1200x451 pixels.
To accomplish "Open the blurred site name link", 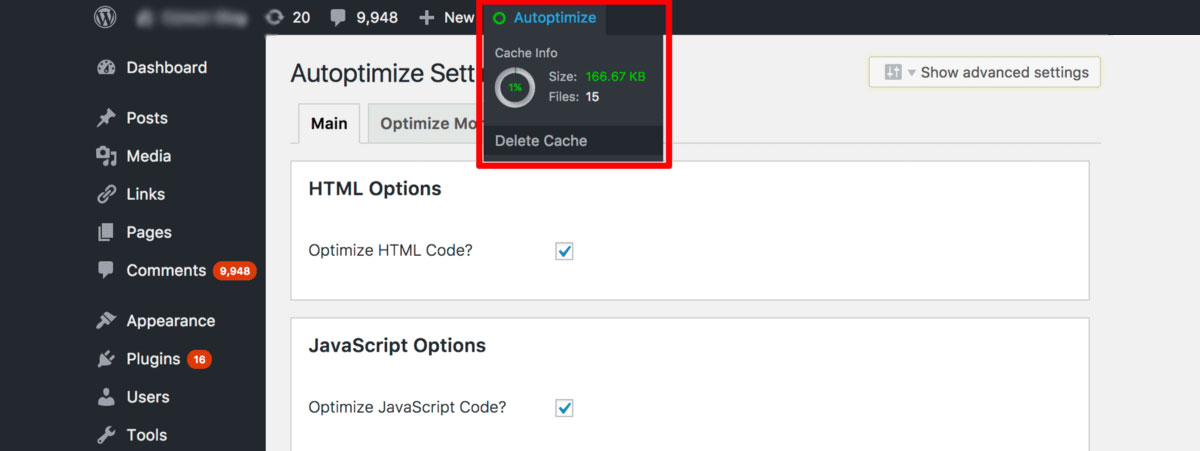I will point(193,17).
